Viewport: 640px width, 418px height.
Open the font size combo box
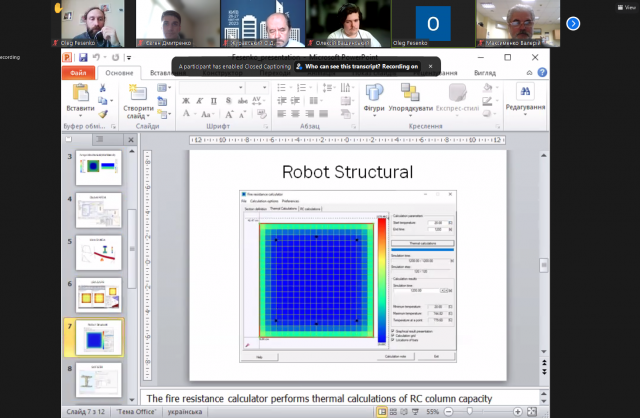(x=257, y=87)
